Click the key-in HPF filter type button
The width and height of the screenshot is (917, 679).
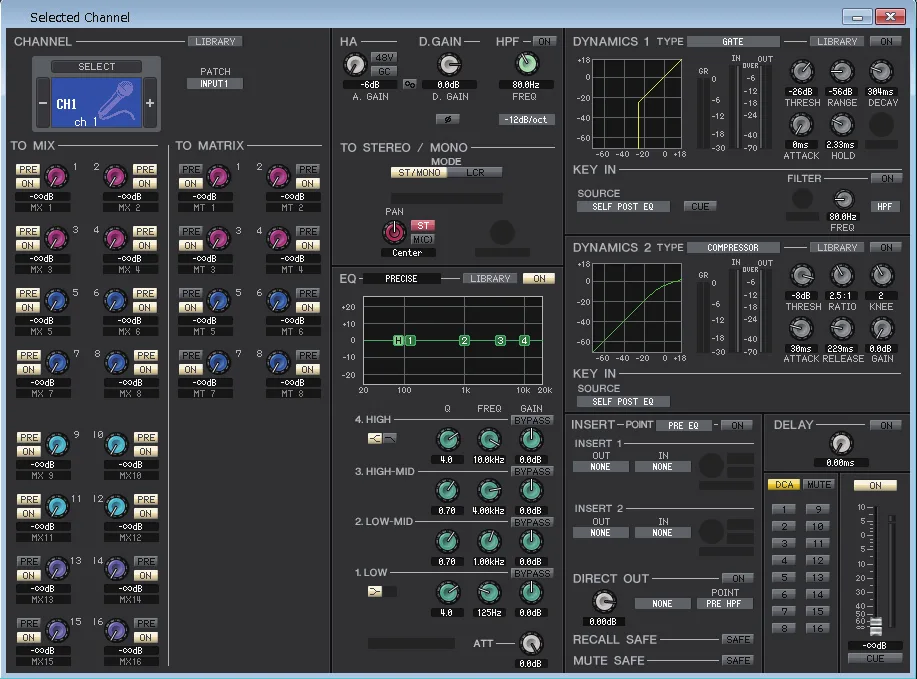click(x=885, y=206)
